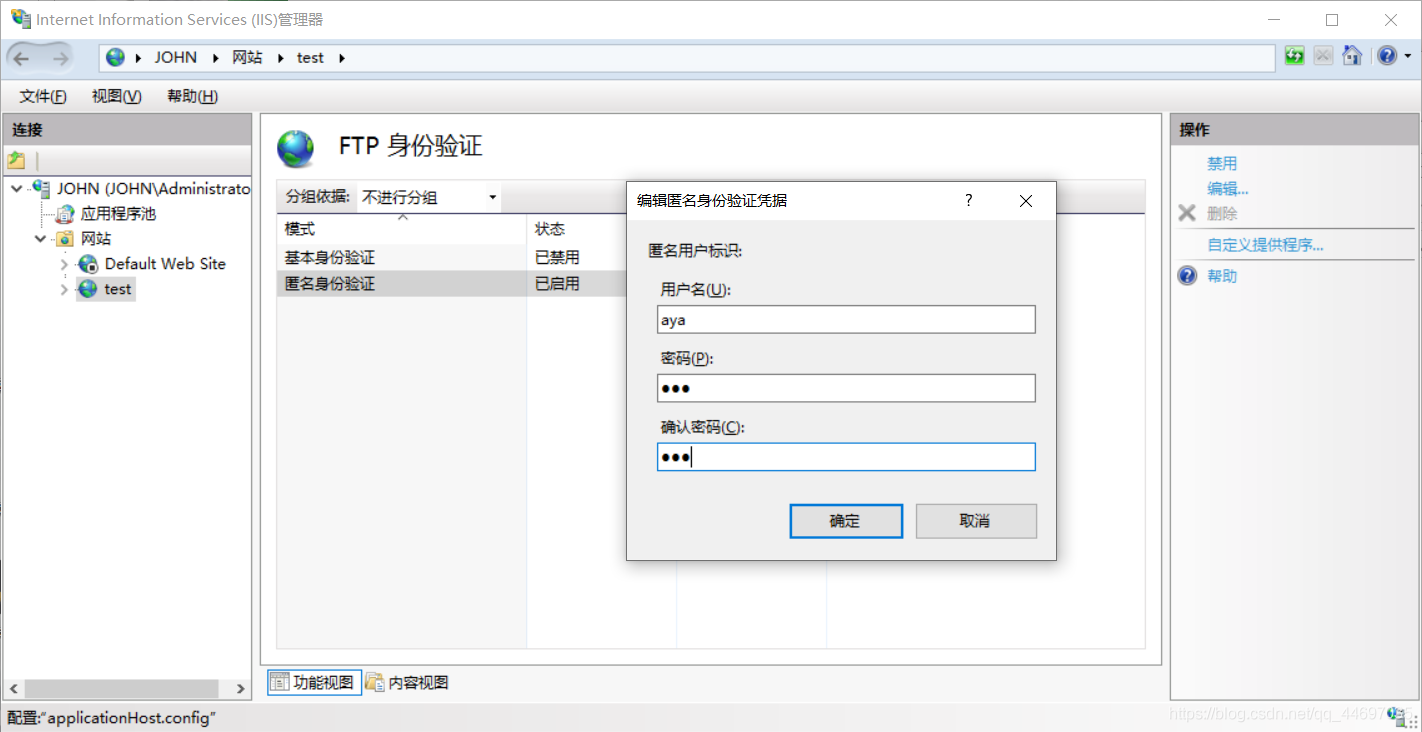Switch to the 内容视图 tab
Viewport: 1422px width, 732px height.
407,682
